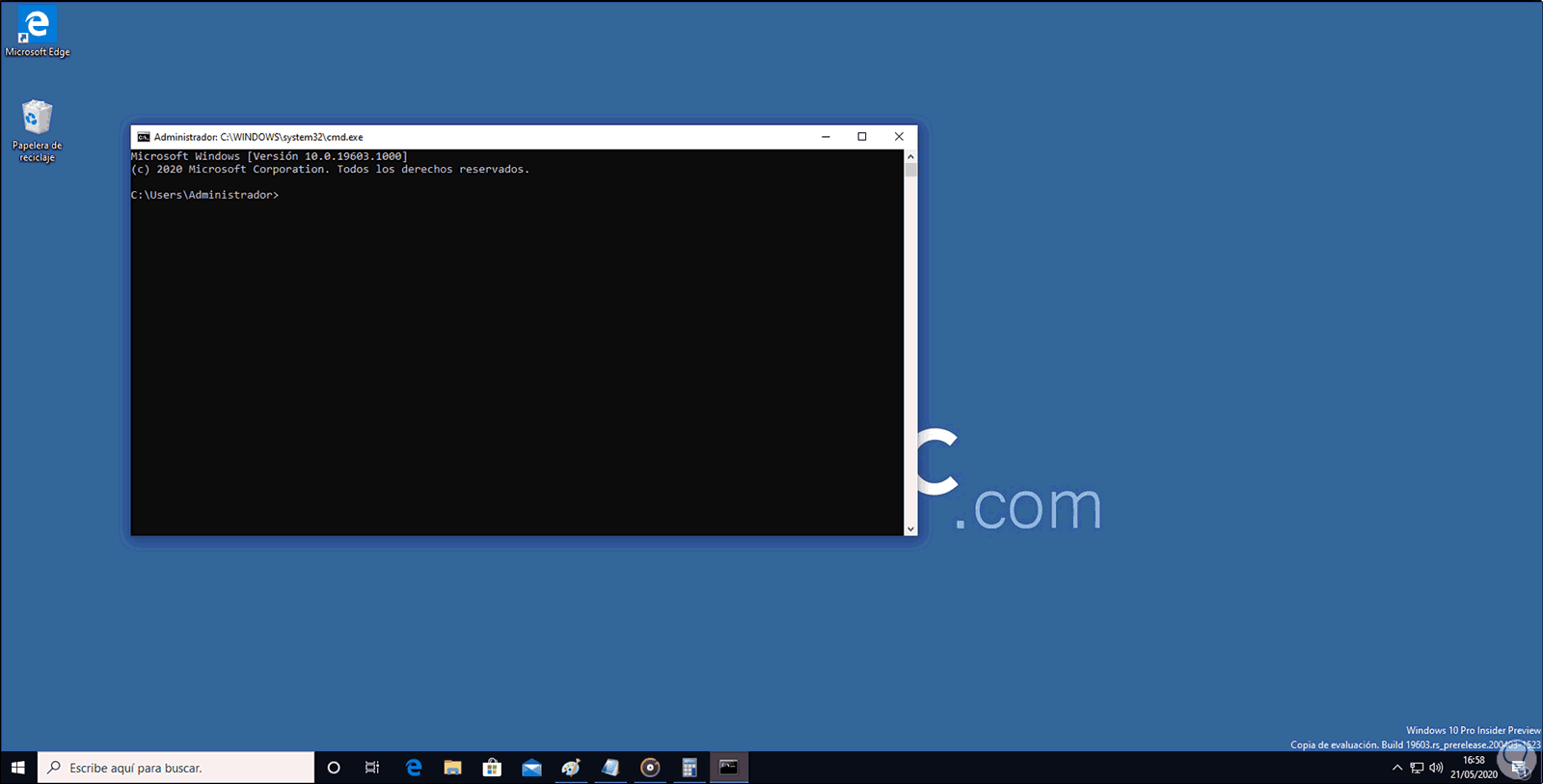The width and height of the screenshot is (1543, 784).
Task: Switch to the notepad taskbar icon
Action: click(610, 768)
